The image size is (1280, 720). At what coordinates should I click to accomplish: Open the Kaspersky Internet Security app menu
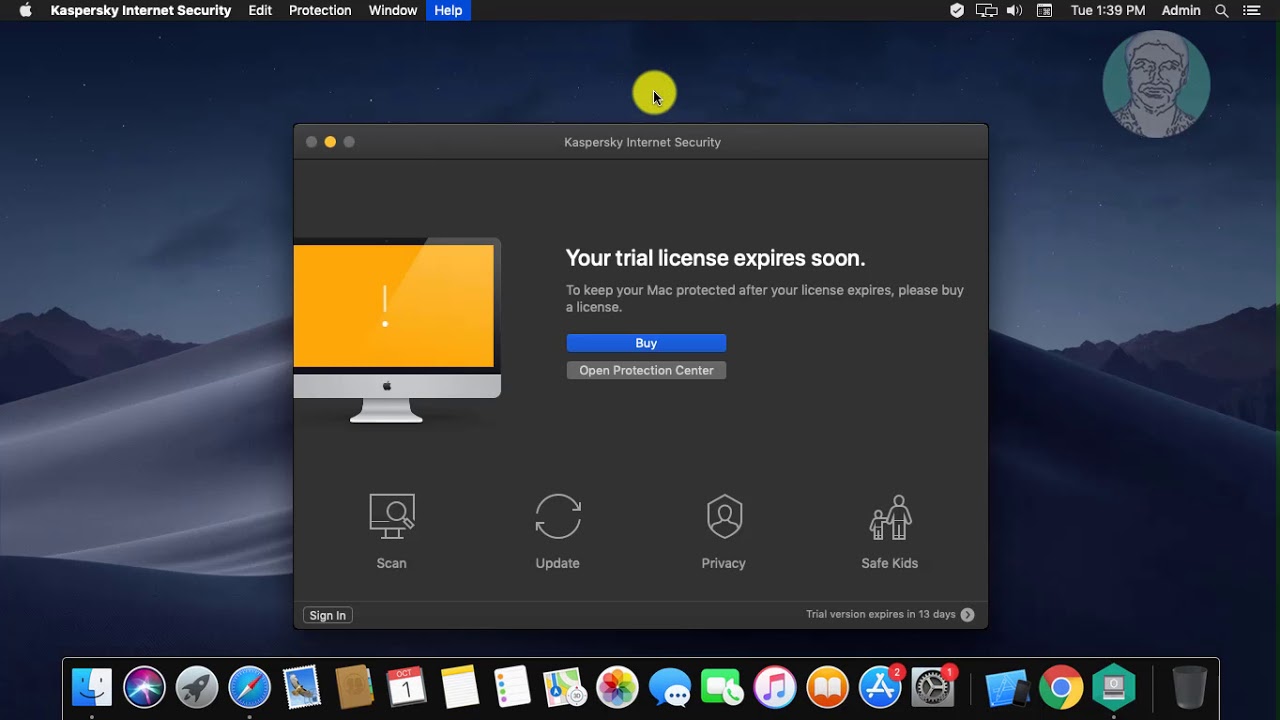pos(141,10)
